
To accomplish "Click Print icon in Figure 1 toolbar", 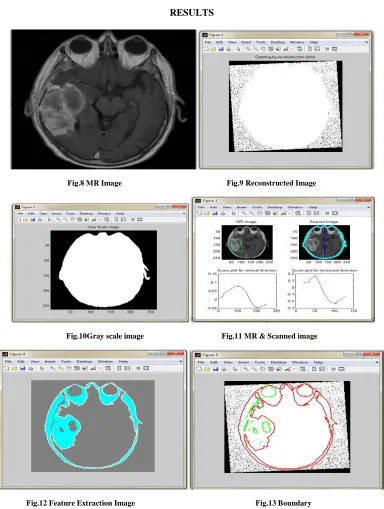I will tap(229, 49).
